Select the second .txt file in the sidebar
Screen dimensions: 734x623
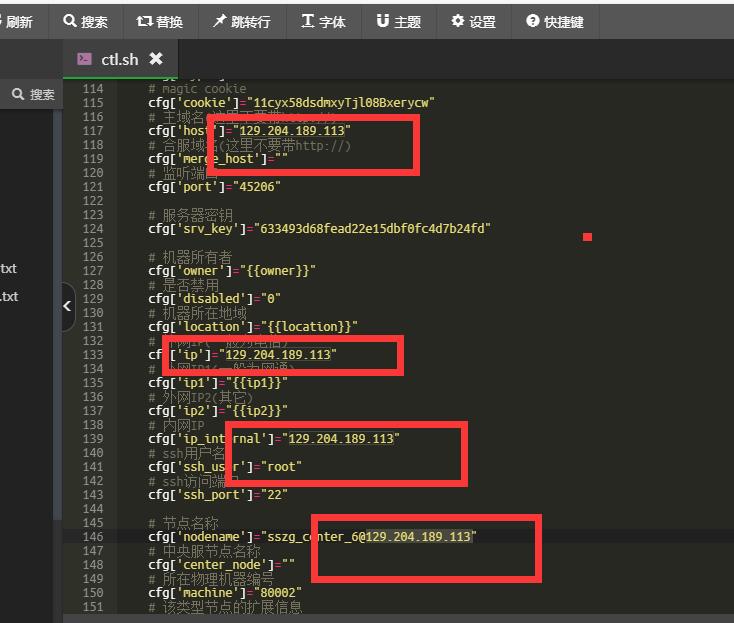pos(8,296)
